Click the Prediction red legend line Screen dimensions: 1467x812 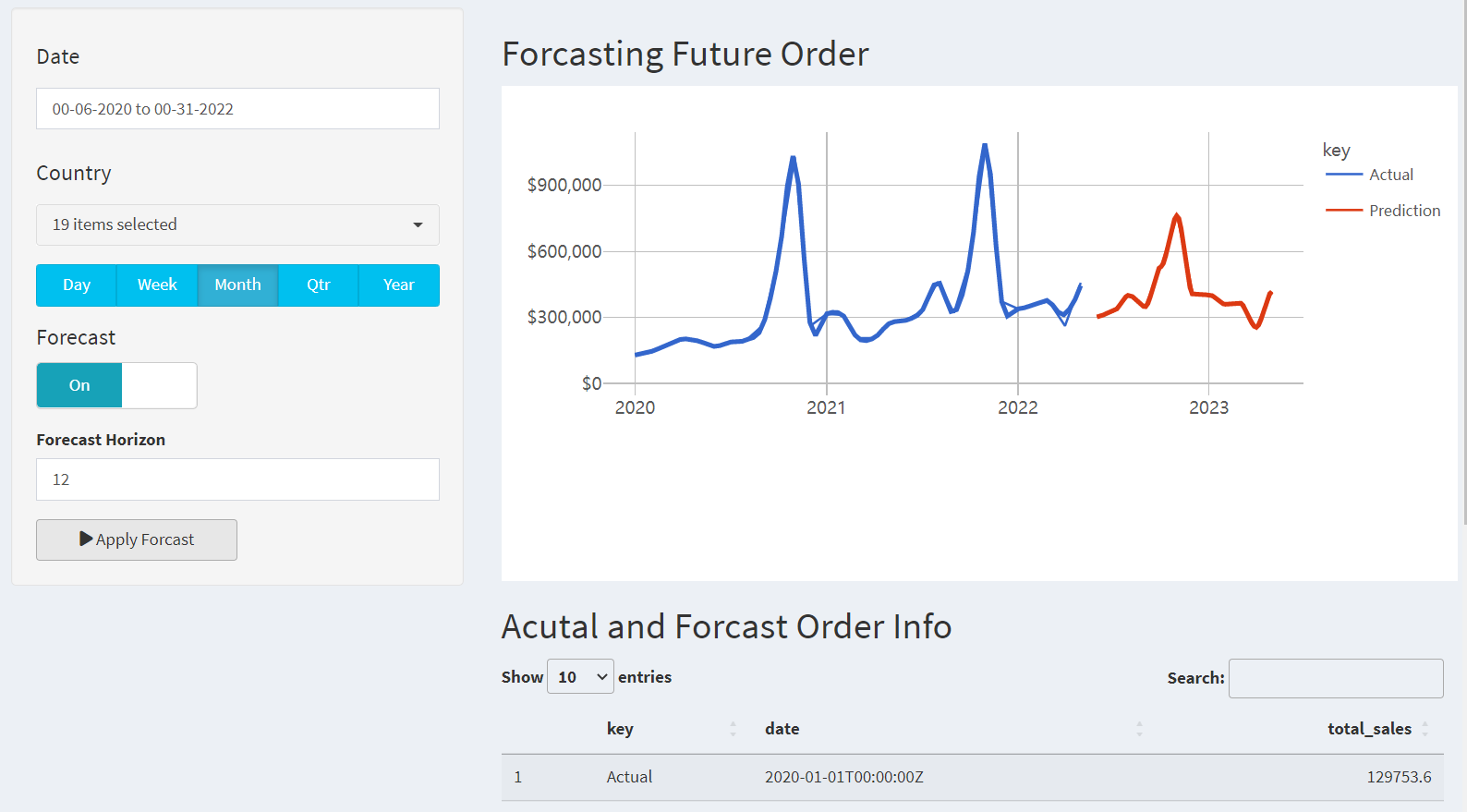pos(1344,211)
